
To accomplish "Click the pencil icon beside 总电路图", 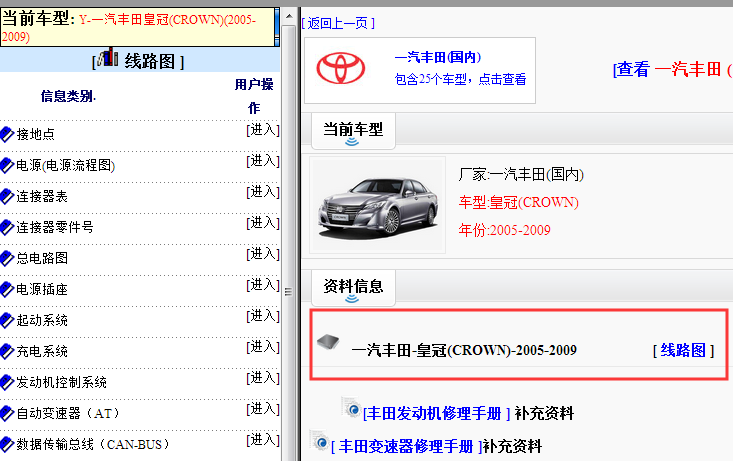I will tap(7, 258).
